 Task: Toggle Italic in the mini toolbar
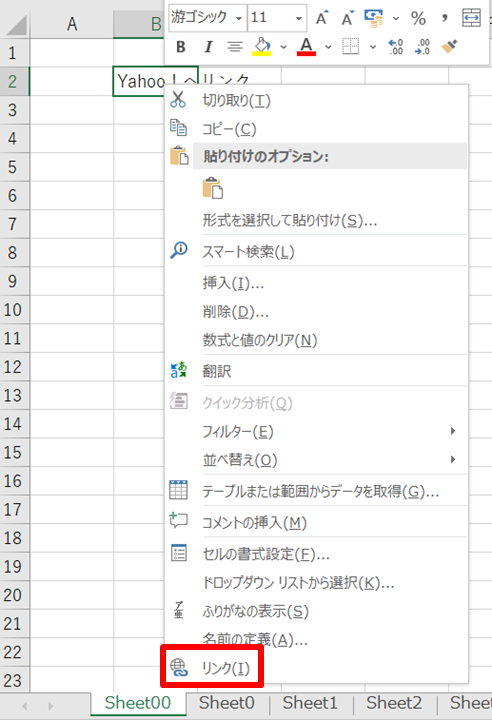[x=208, y=46]
